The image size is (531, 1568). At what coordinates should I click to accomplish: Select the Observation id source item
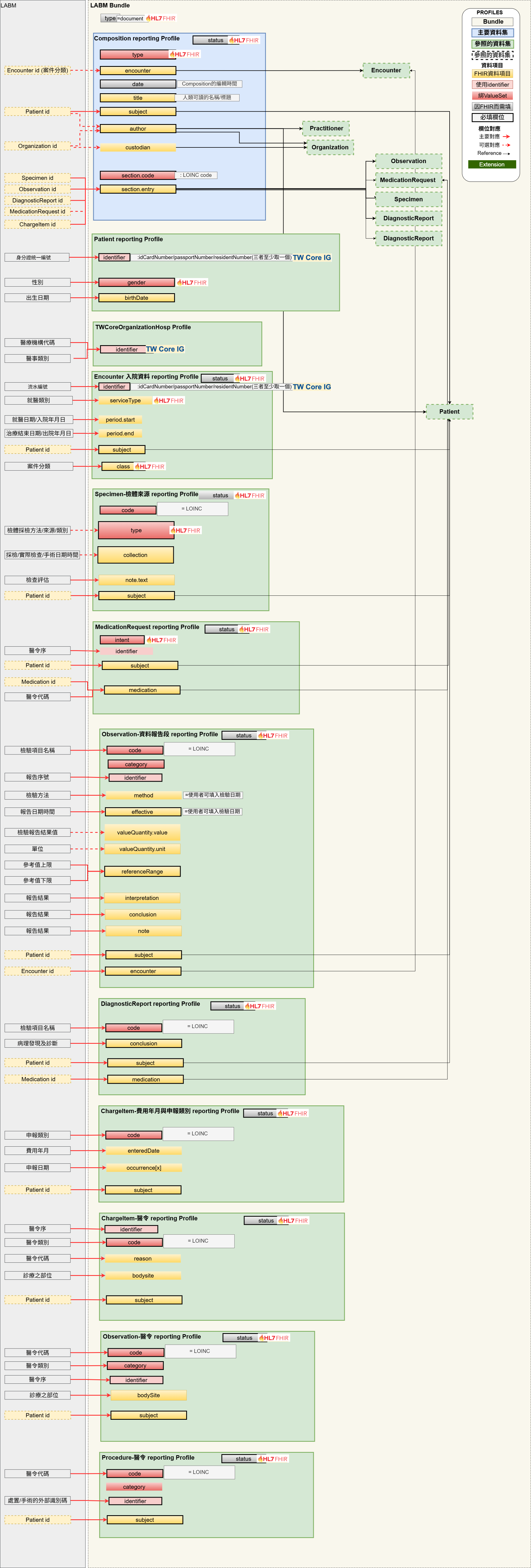tap(38, 189)
